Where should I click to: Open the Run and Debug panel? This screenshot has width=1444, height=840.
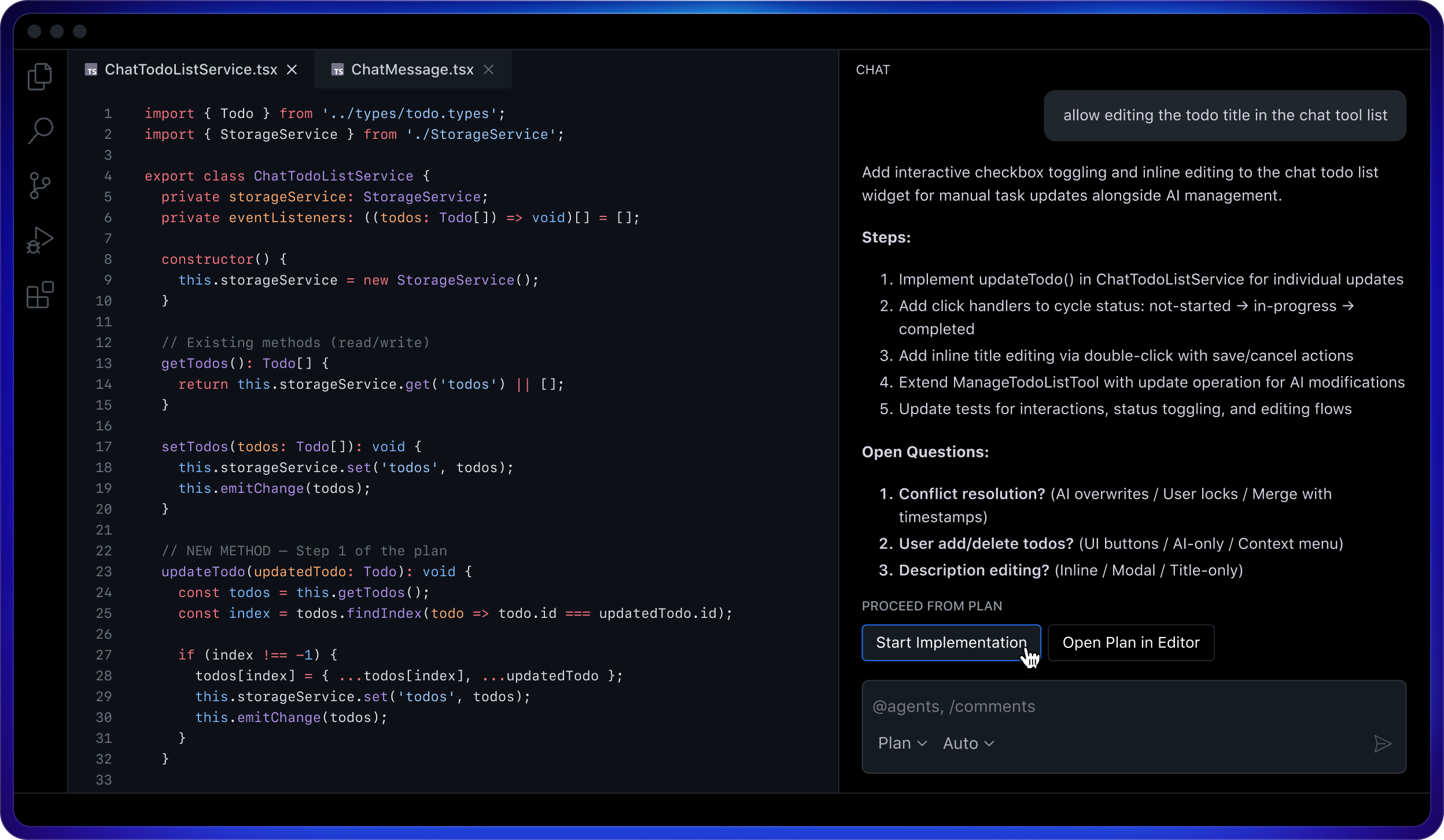click(39, 239)
